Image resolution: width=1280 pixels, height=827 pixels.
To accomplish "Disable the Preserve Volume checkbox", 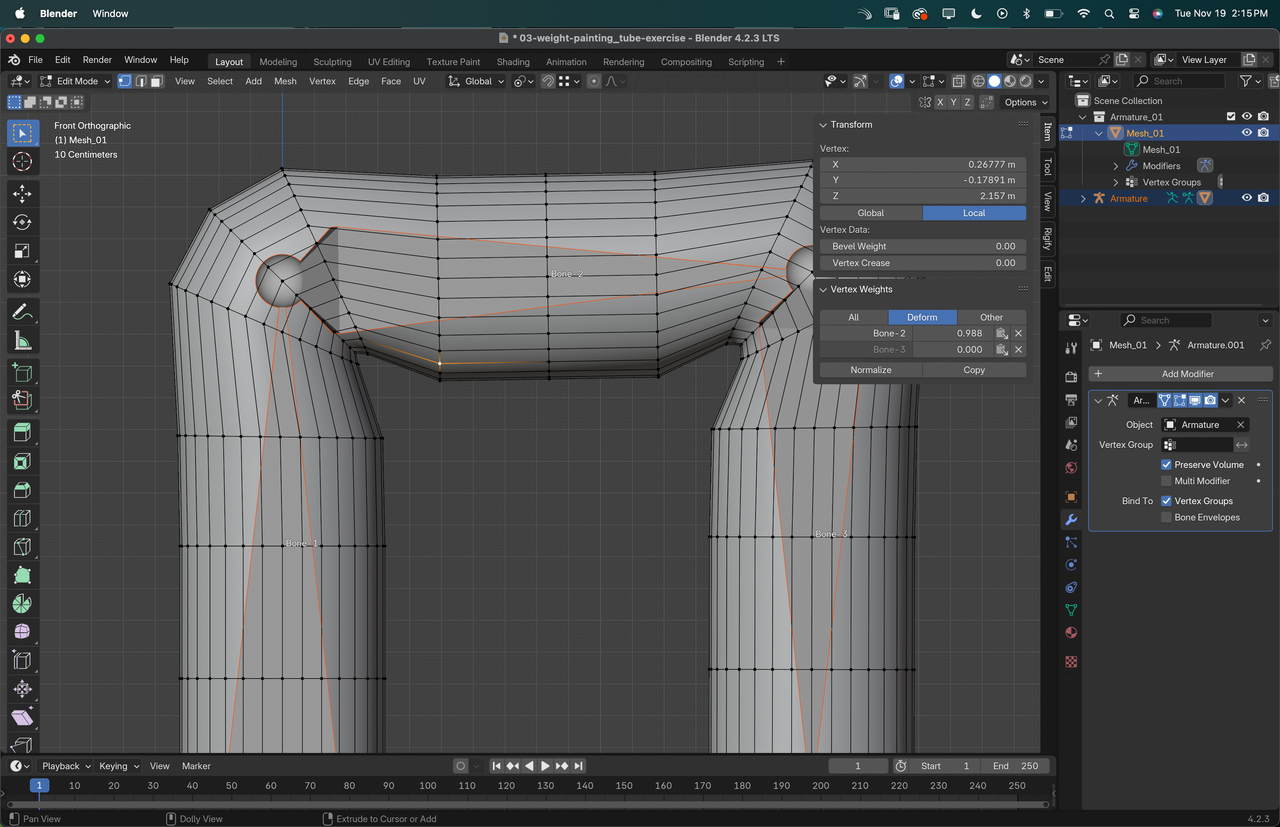I will [1166, 465].
